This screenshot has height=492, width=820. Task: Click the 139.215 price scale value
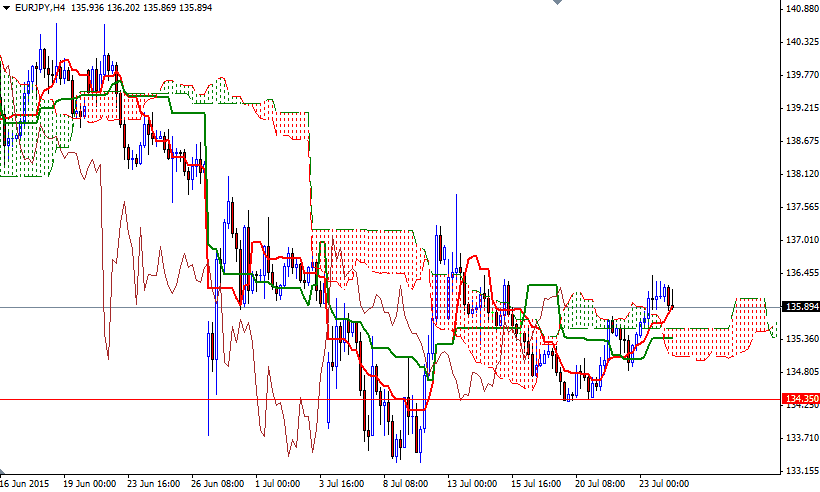point(802,107)
